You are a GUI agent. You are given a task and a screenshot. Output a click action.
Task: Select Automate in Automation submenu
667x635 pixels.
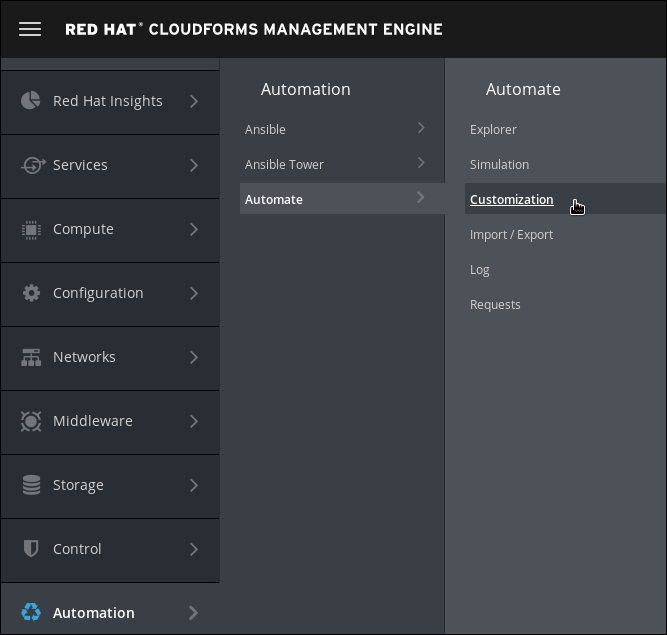342,199
